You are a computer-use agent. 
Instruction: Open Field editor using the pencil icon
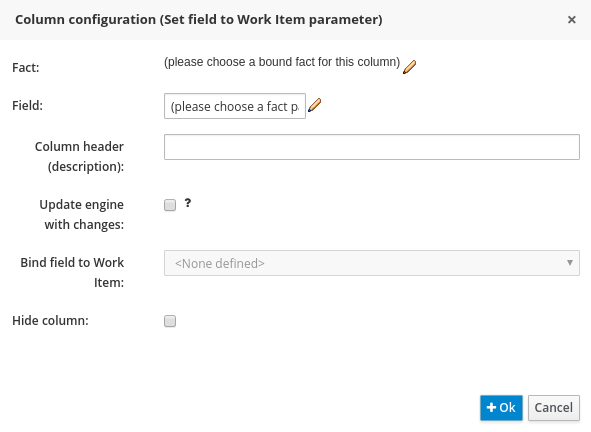coord(314,105)
